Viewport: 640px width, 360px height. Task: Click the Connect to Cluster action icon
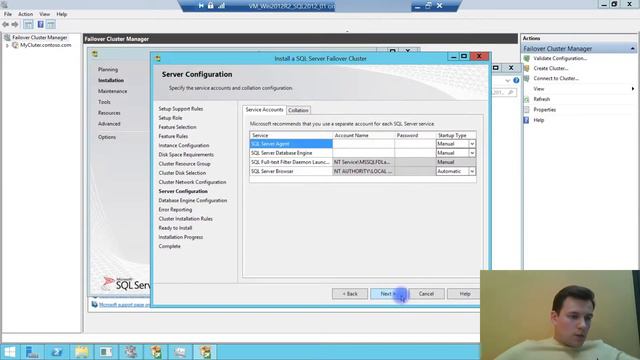527,78
